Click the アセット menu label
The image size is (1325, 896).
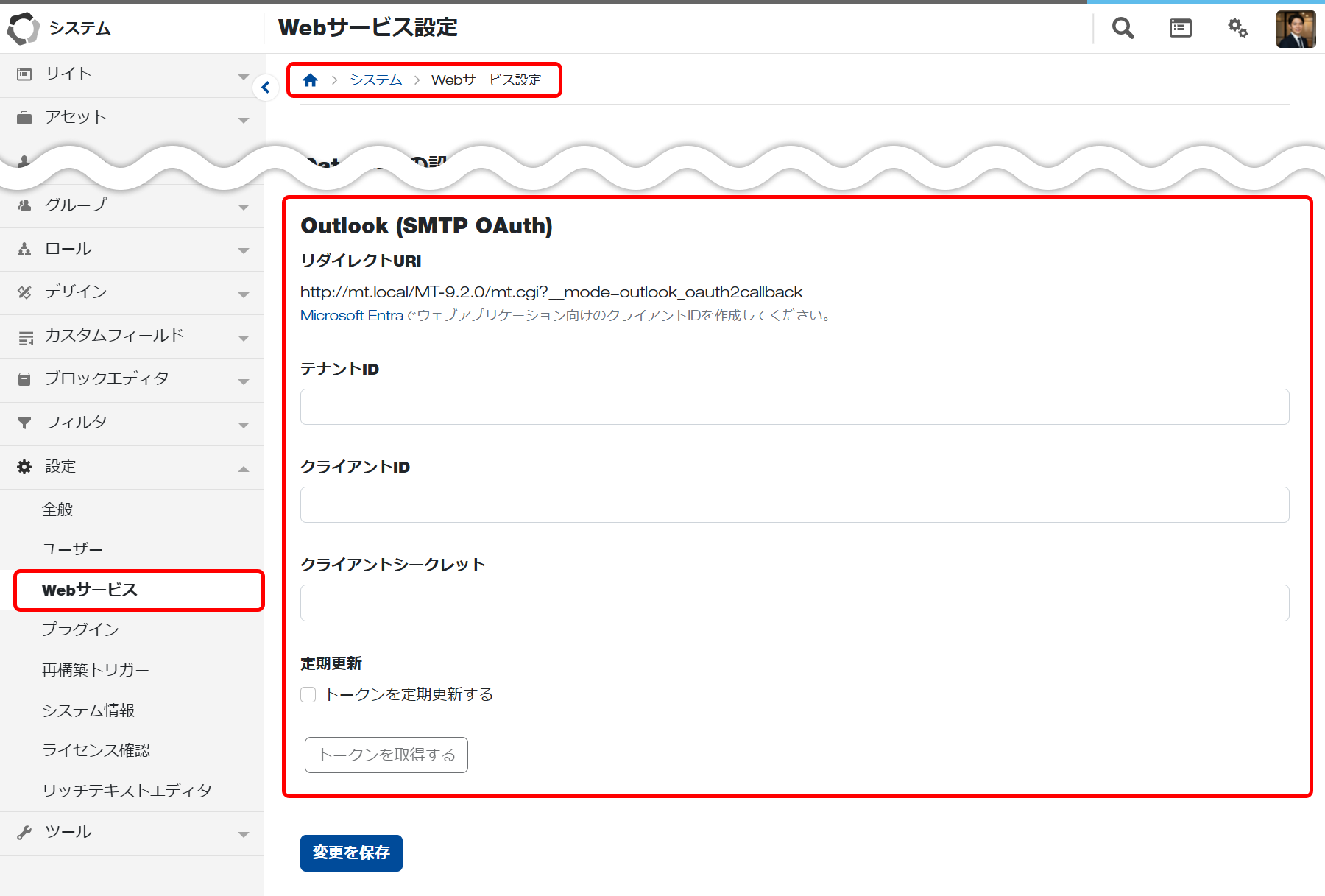pos(76,117)
